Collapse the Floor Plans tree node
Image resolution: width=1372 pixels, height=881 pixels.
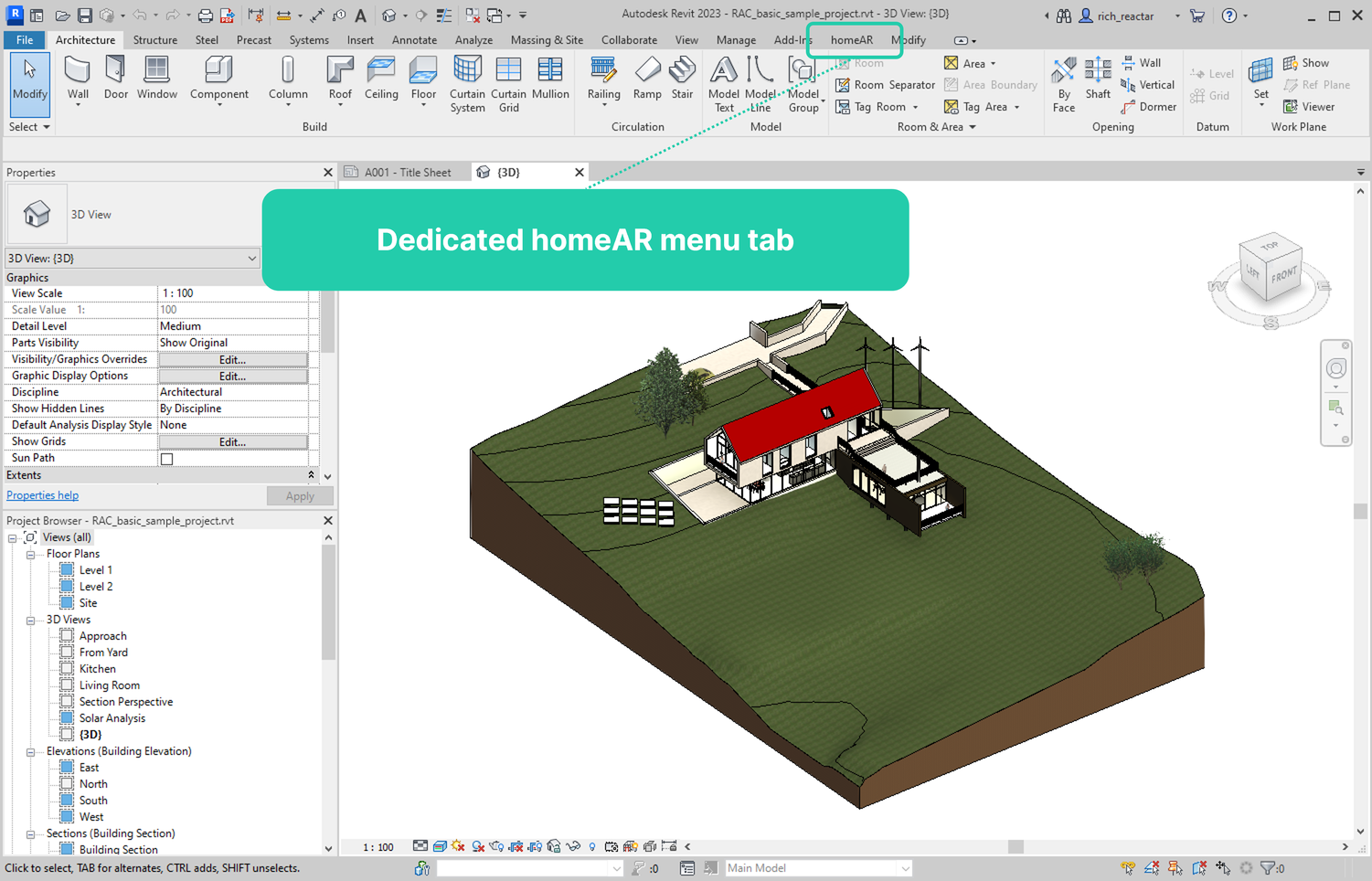30,554
